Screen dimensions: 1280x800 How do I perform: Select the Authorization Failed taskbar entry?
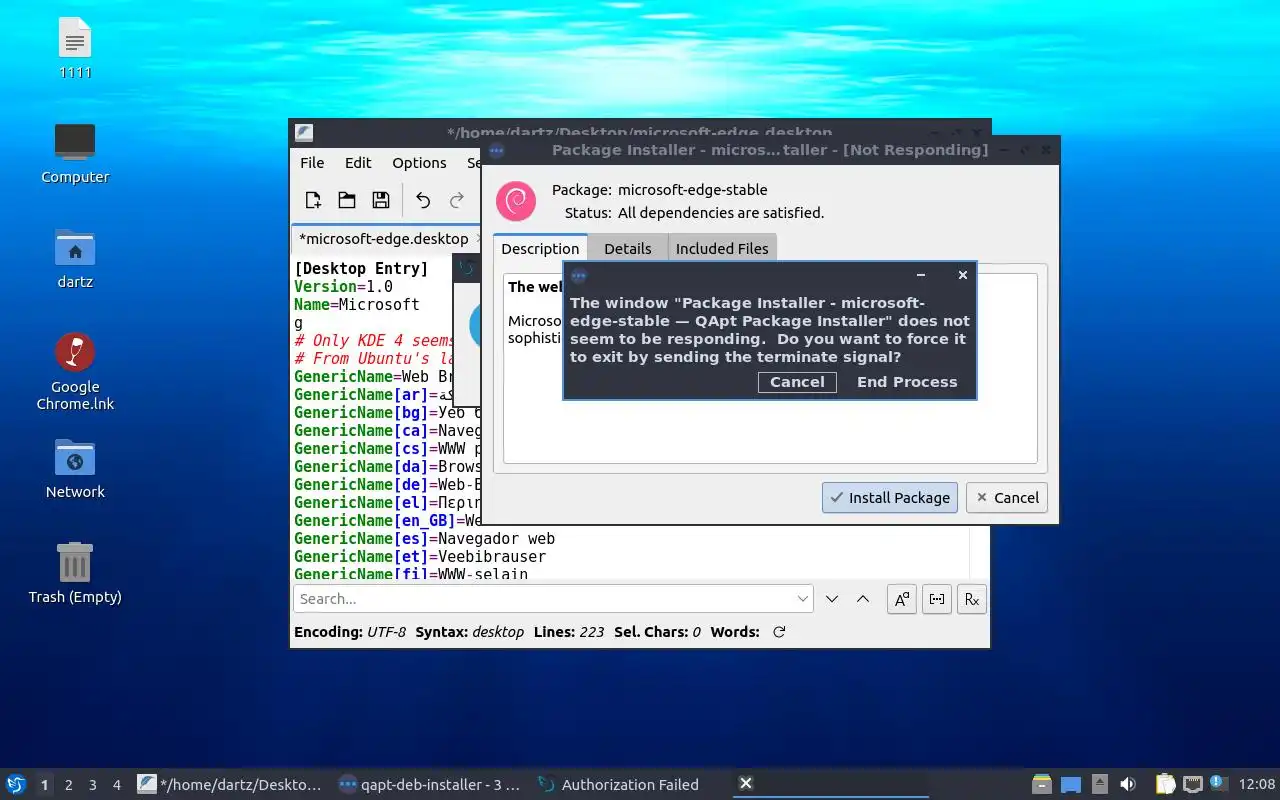pos(631,784)
